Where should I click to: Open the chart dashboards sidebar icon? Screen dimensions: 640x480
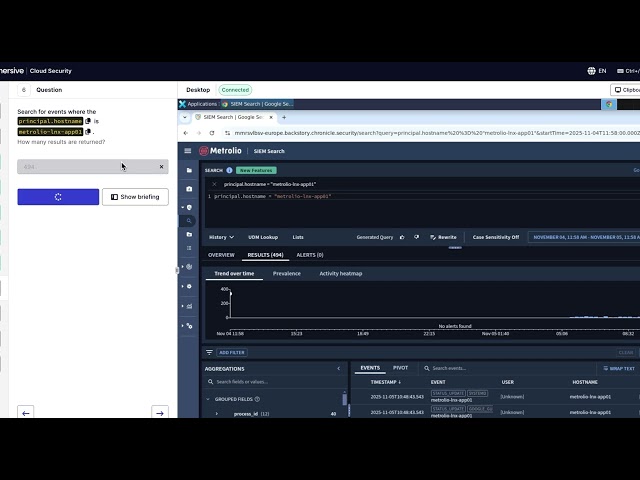click(x=189, y=306)
